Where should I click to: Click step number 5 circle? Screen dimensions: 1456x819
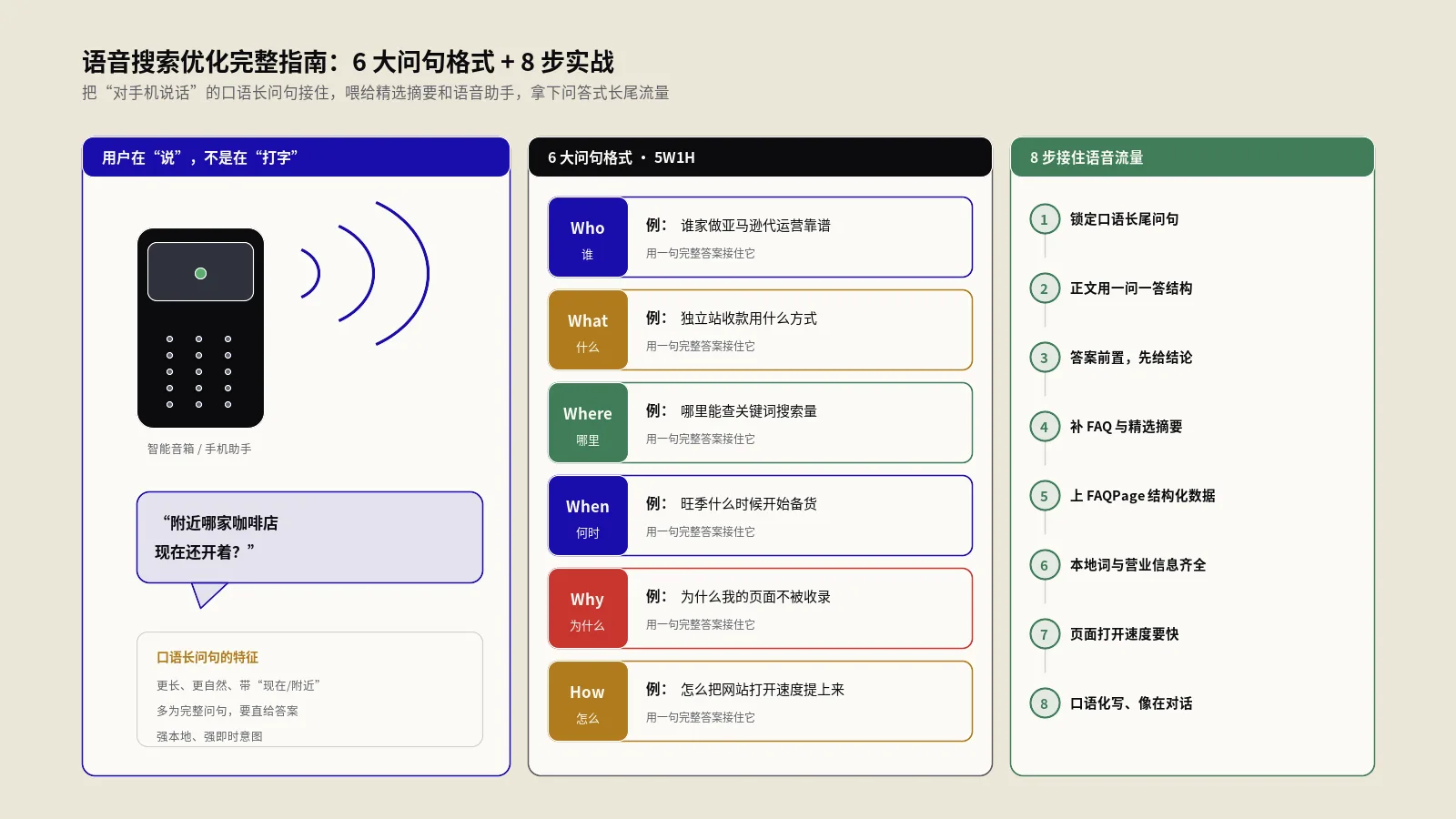click(x=1045, y=496)
